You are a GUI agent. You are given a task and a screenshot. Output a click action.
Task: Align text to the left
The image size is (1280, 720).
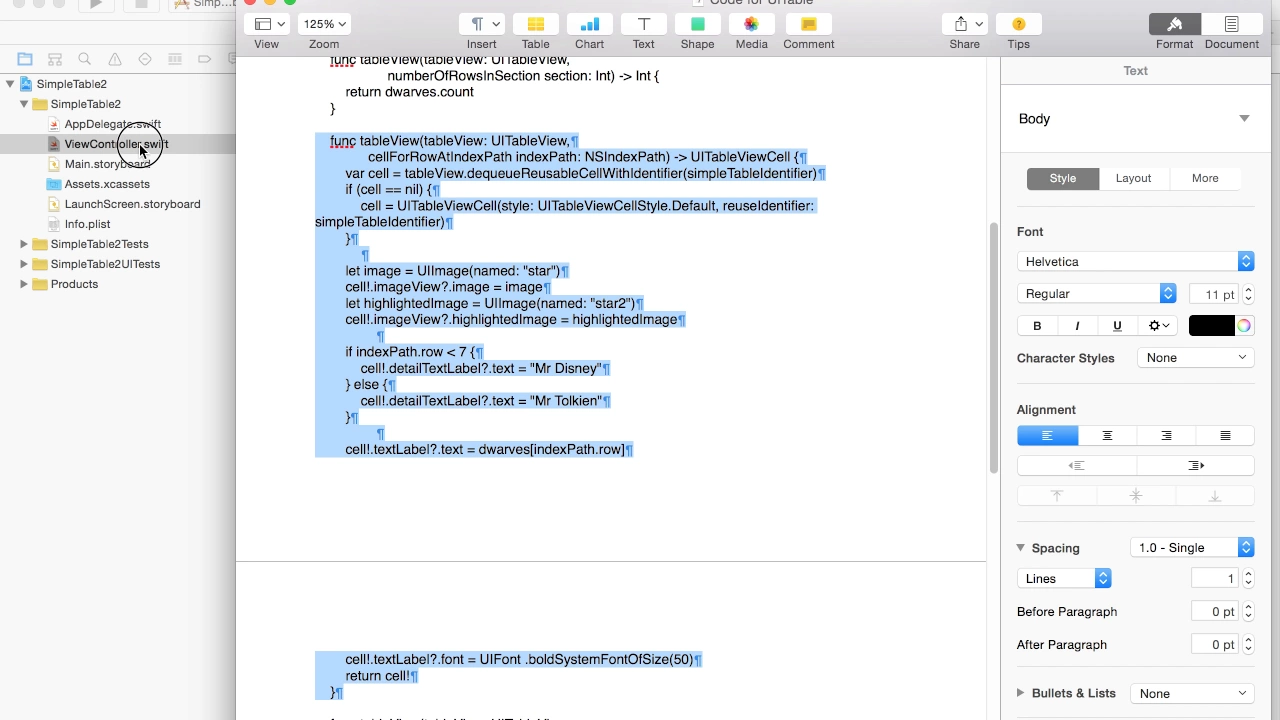point(1047,436)
